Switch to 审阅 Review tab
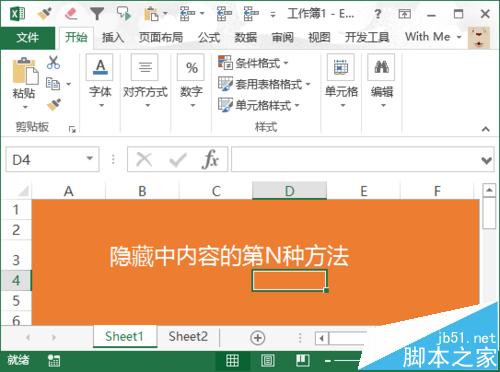 click(x=282, y=37)
